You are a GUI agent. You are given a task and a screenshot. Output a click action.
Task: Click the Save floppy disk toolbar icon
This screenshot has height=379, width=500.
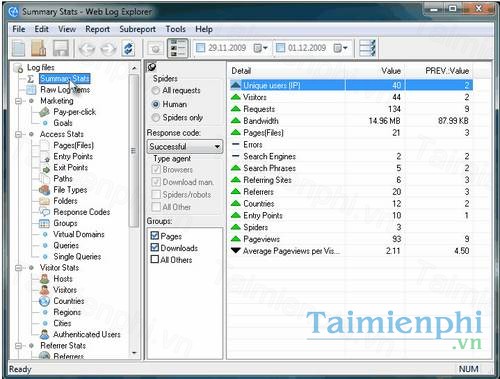tap(61, 49)
